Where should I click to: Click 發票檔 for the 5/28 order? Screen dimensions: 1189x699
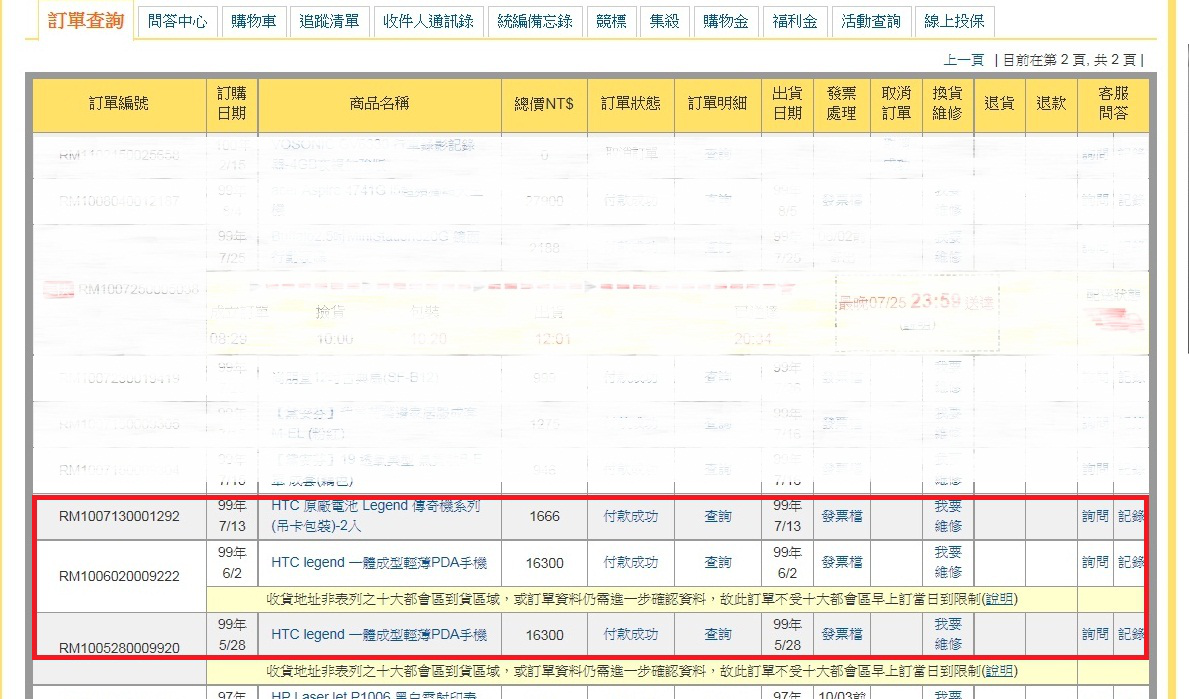point(841,634)
